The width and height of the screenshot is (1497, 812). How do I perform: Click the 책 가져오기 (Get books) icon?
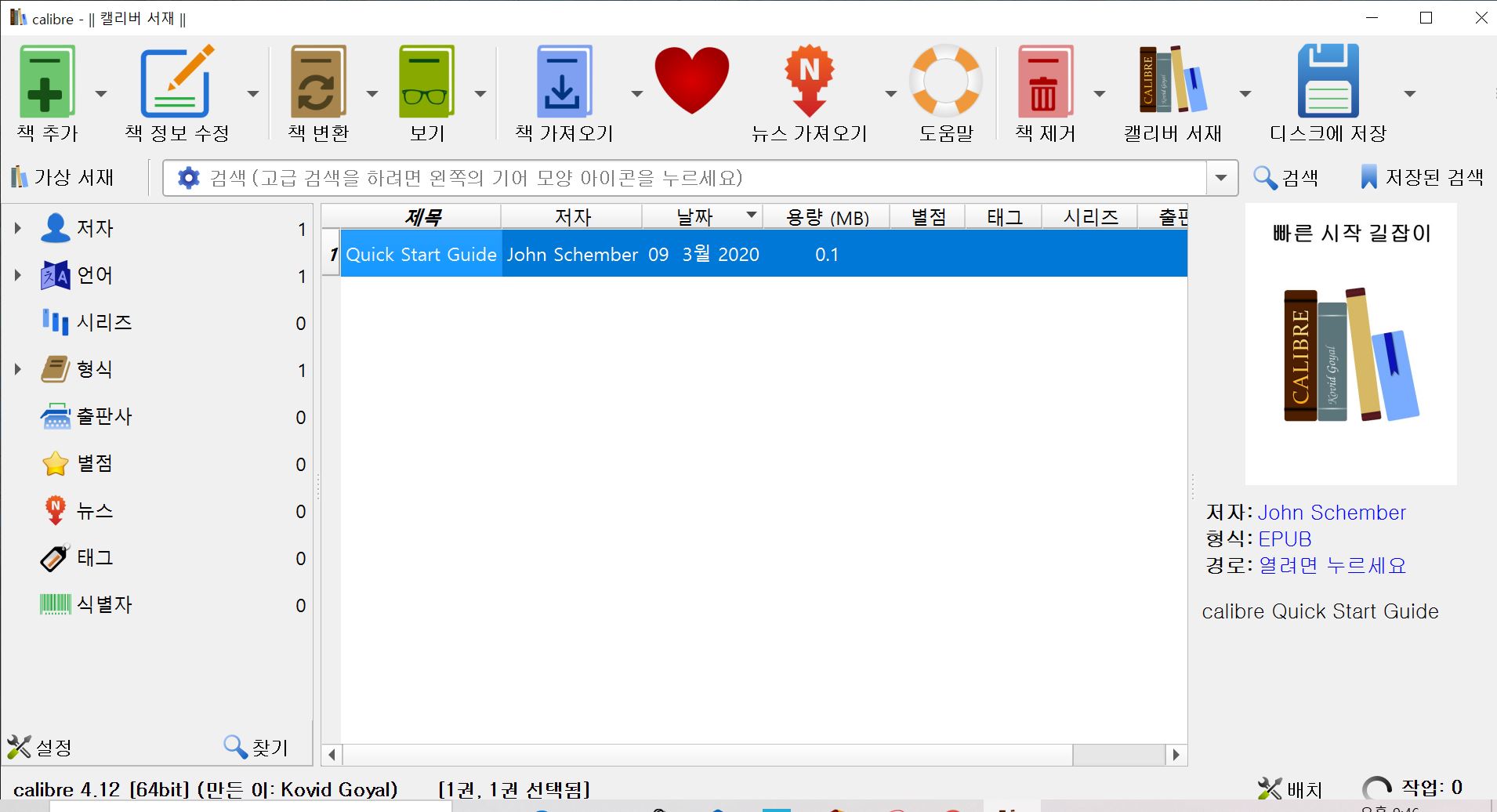(x=564, y=82)
